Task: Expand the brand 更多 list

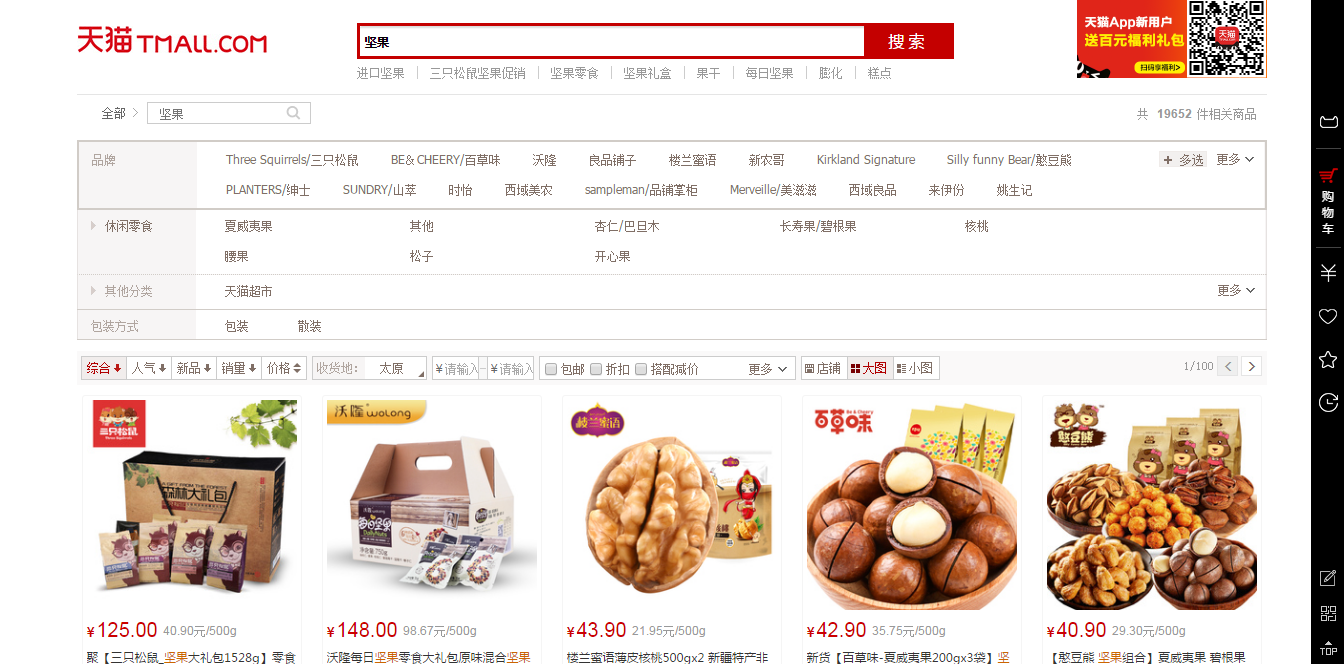Action: tap(1235, 159)
